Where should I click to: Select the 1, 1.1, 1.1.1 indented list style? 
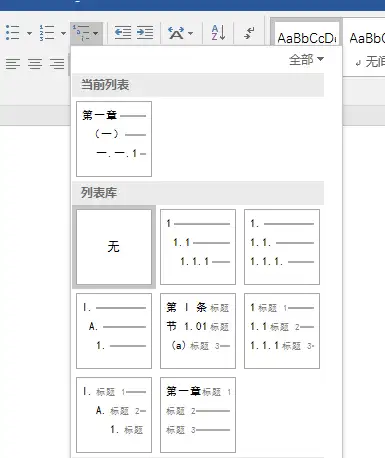click(198, 247)
